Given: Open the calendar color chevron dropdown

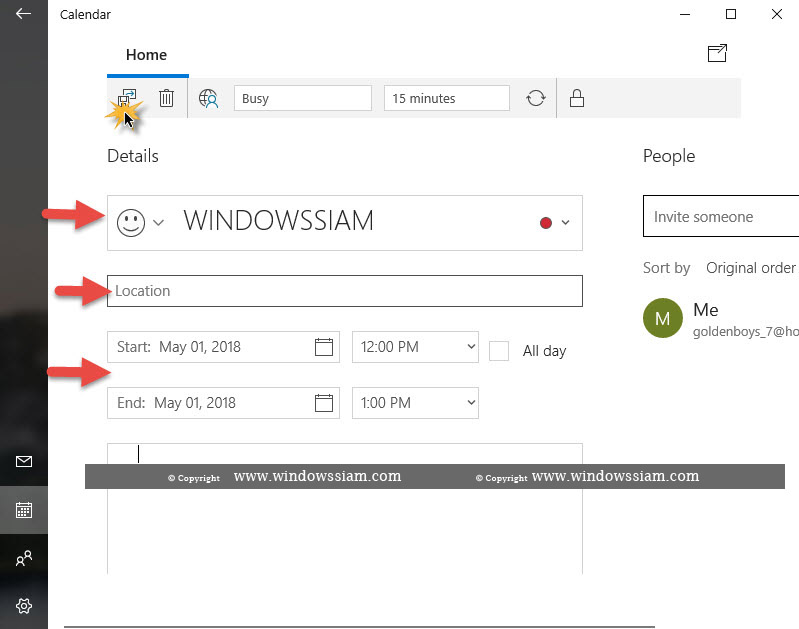Looking at the screenshot, I should 565,222.
